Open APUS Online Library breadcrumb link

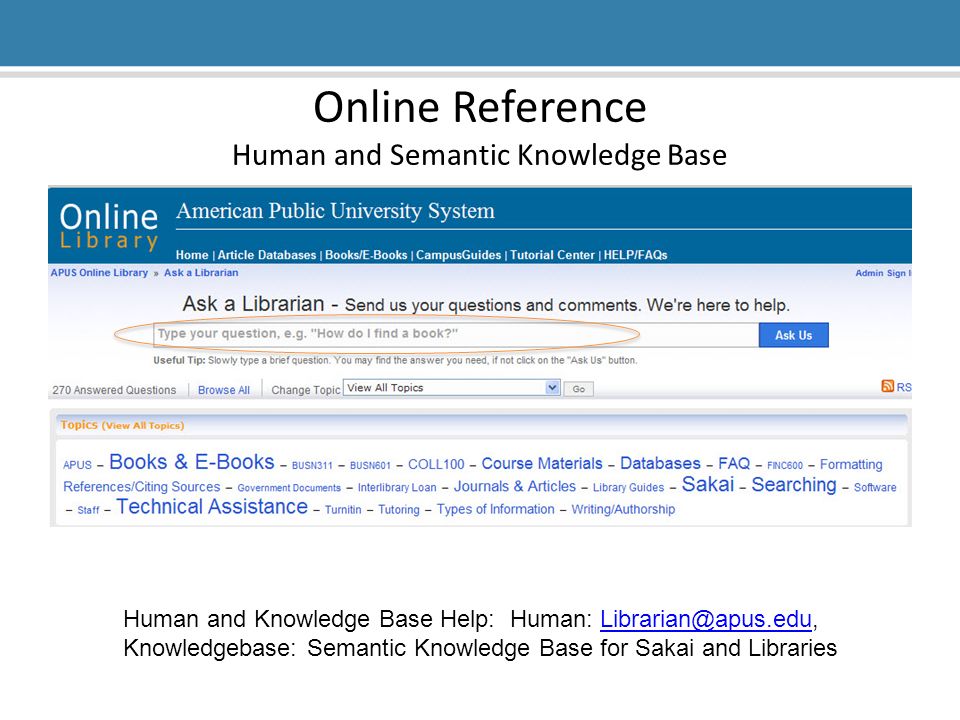pos(99,272)
